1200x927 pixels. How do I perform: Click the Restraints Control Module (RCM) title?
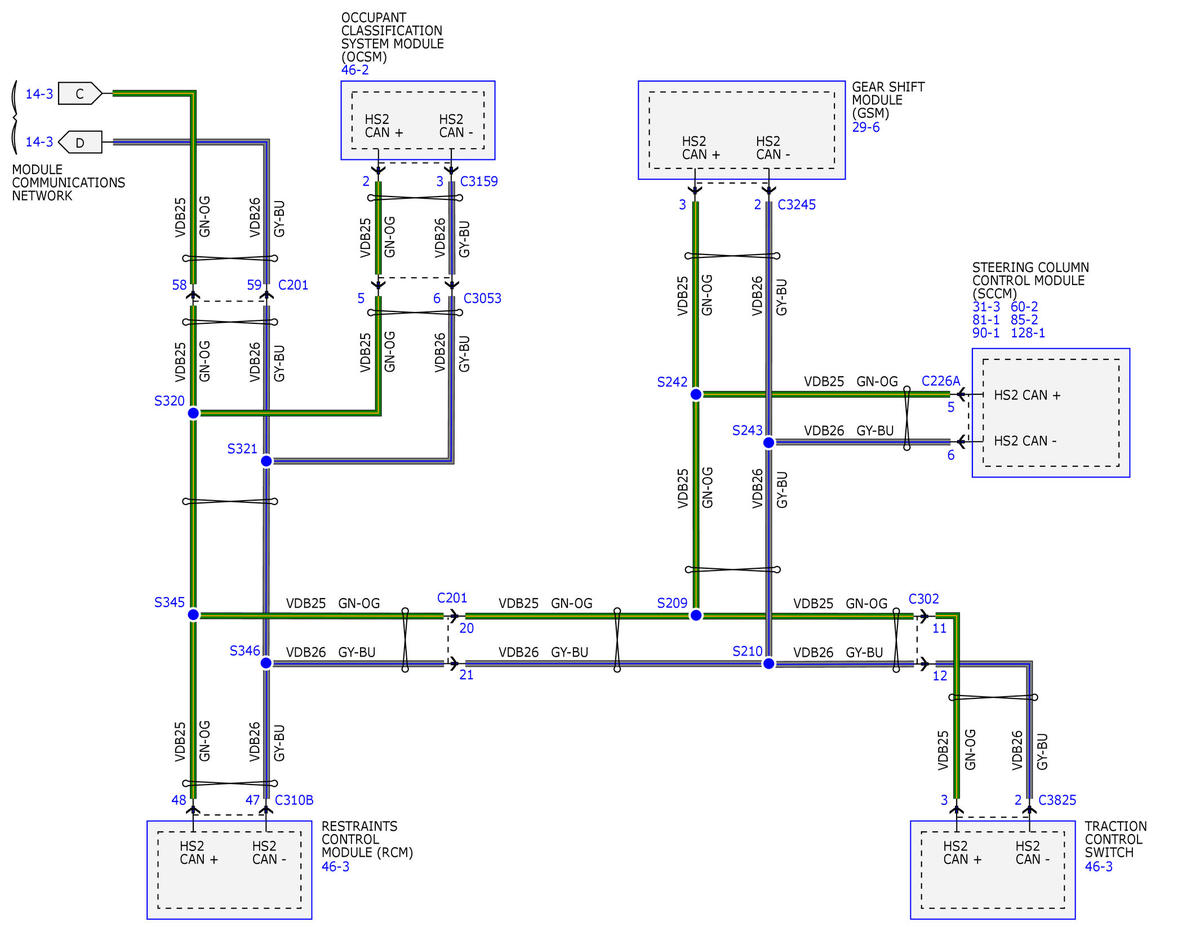367,839
